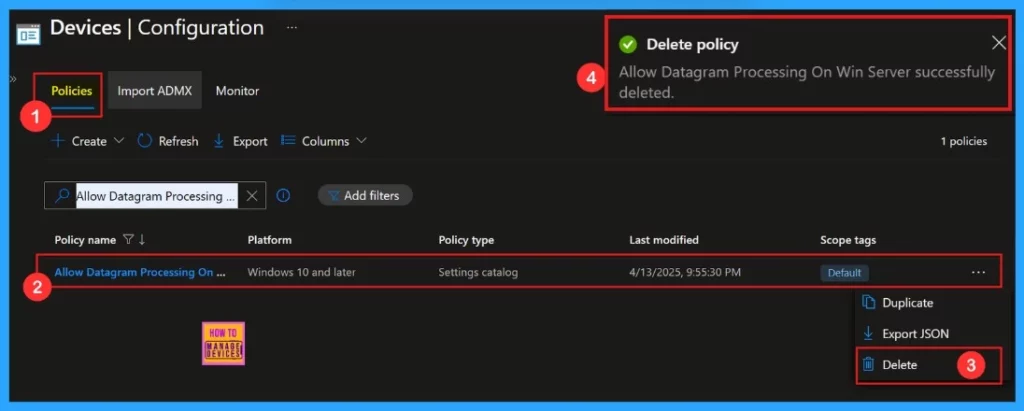Image resolution: width=1024 pixels, height=411 pixels.
Task: Click the Delete trash can icon
Action: 869,365
